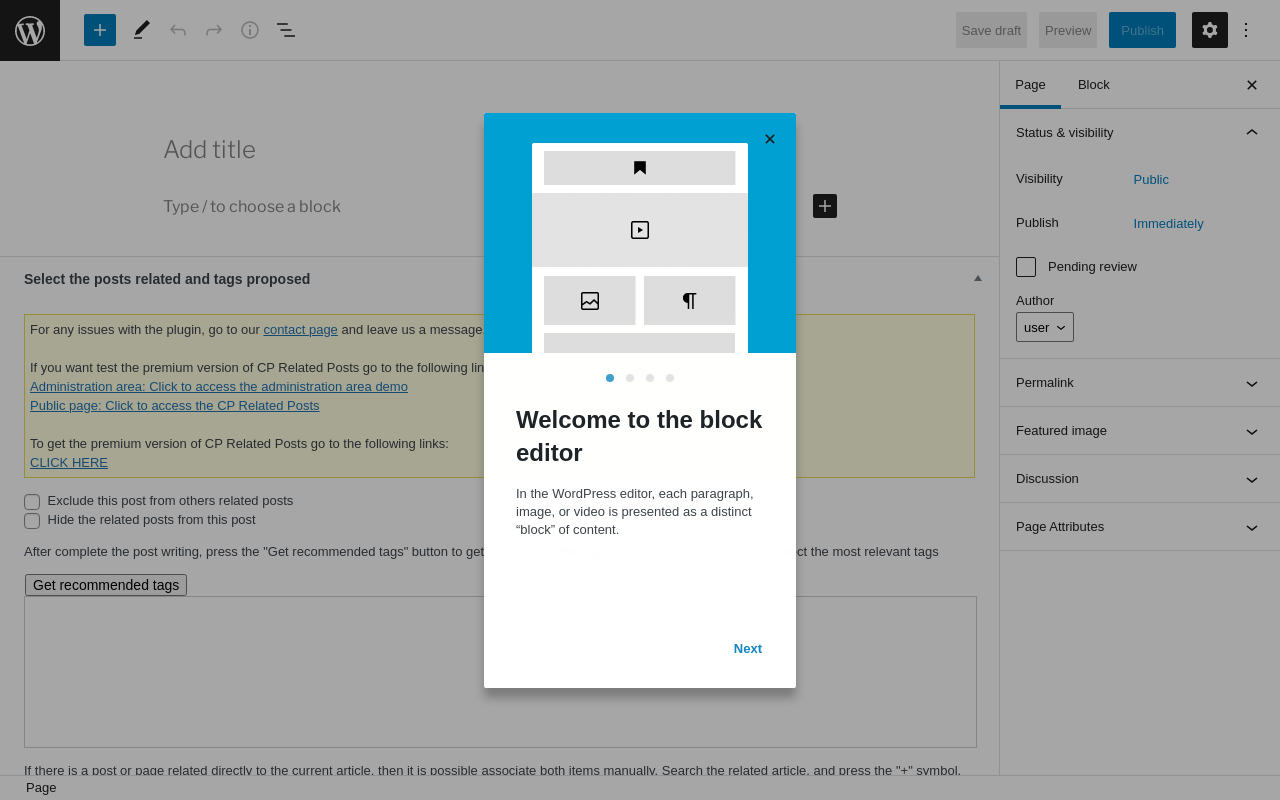Go to third guide page dot
The width and height of the screenshot is (1280, 800).
pos(650,378)
